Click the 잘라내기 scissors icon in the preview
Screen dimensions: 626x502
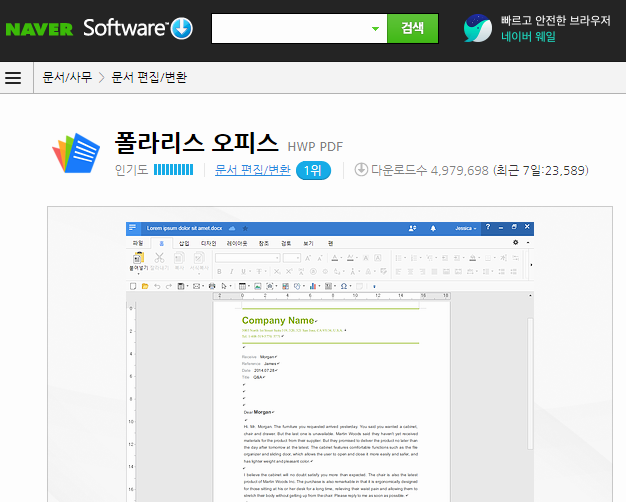coord(159,258)
